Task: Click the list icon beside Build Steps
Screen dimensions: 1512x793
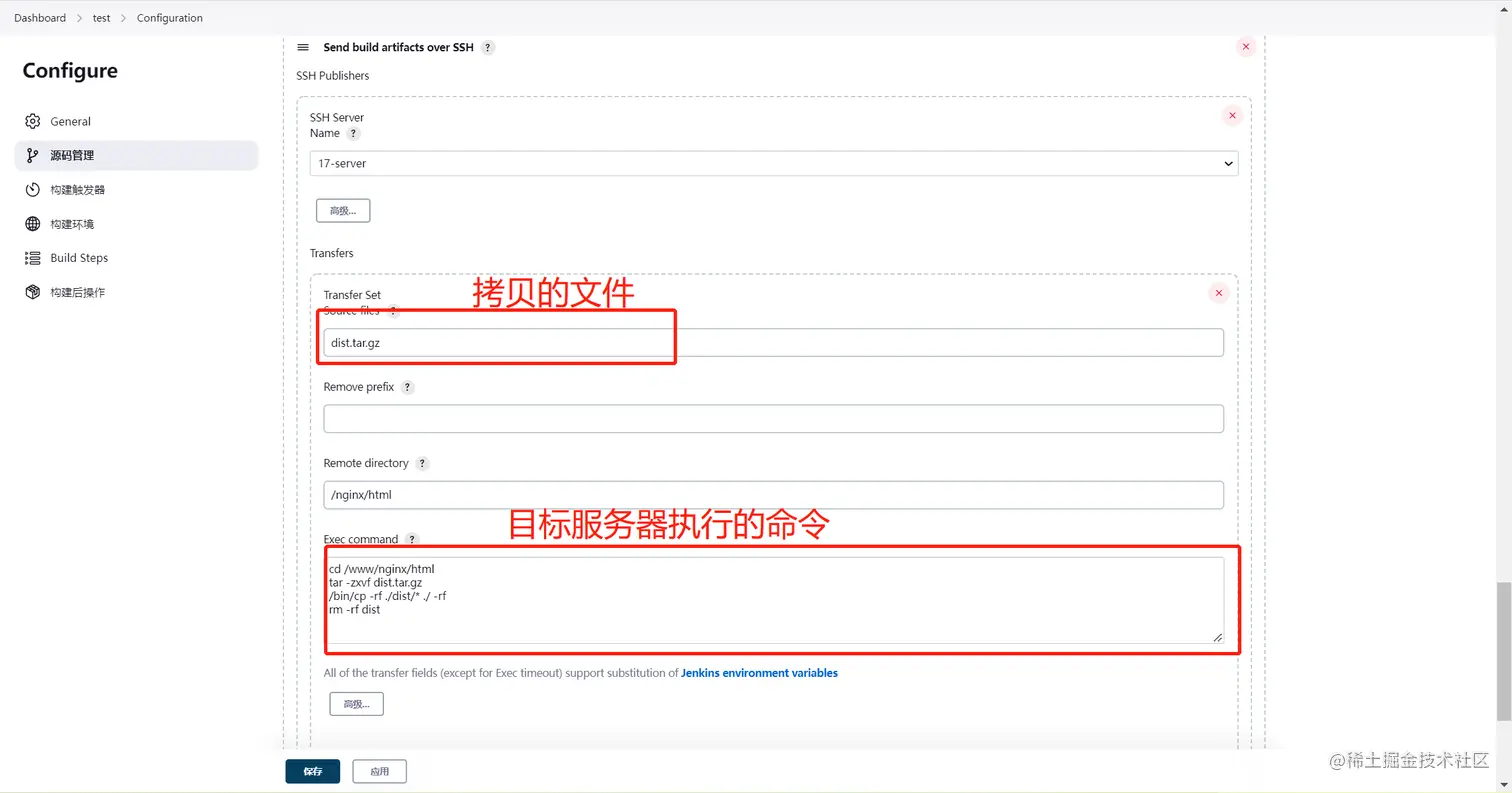Action: click(33, 258)
